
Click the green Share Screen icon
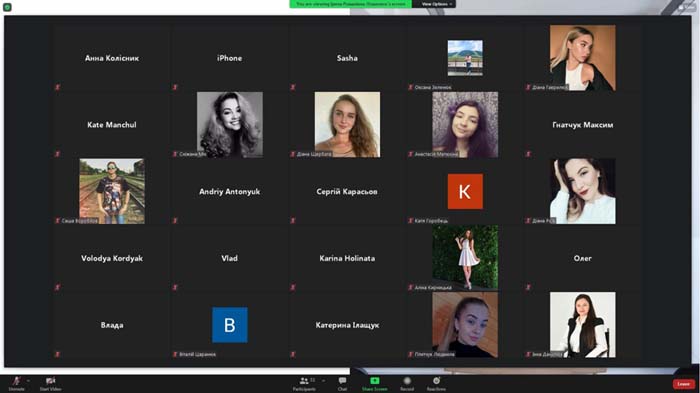tap(375, 380)
